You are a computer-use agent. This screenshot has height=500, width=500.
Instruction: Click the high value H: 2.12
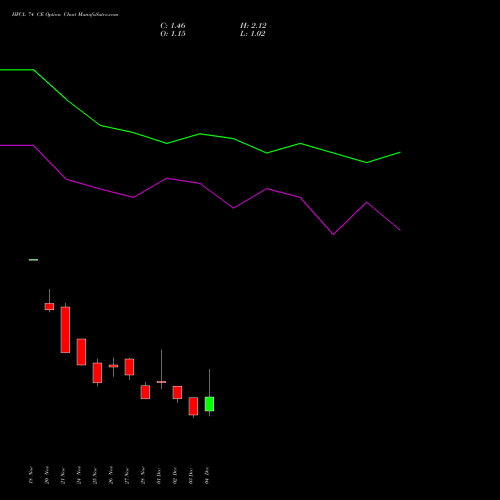point(253,26)
